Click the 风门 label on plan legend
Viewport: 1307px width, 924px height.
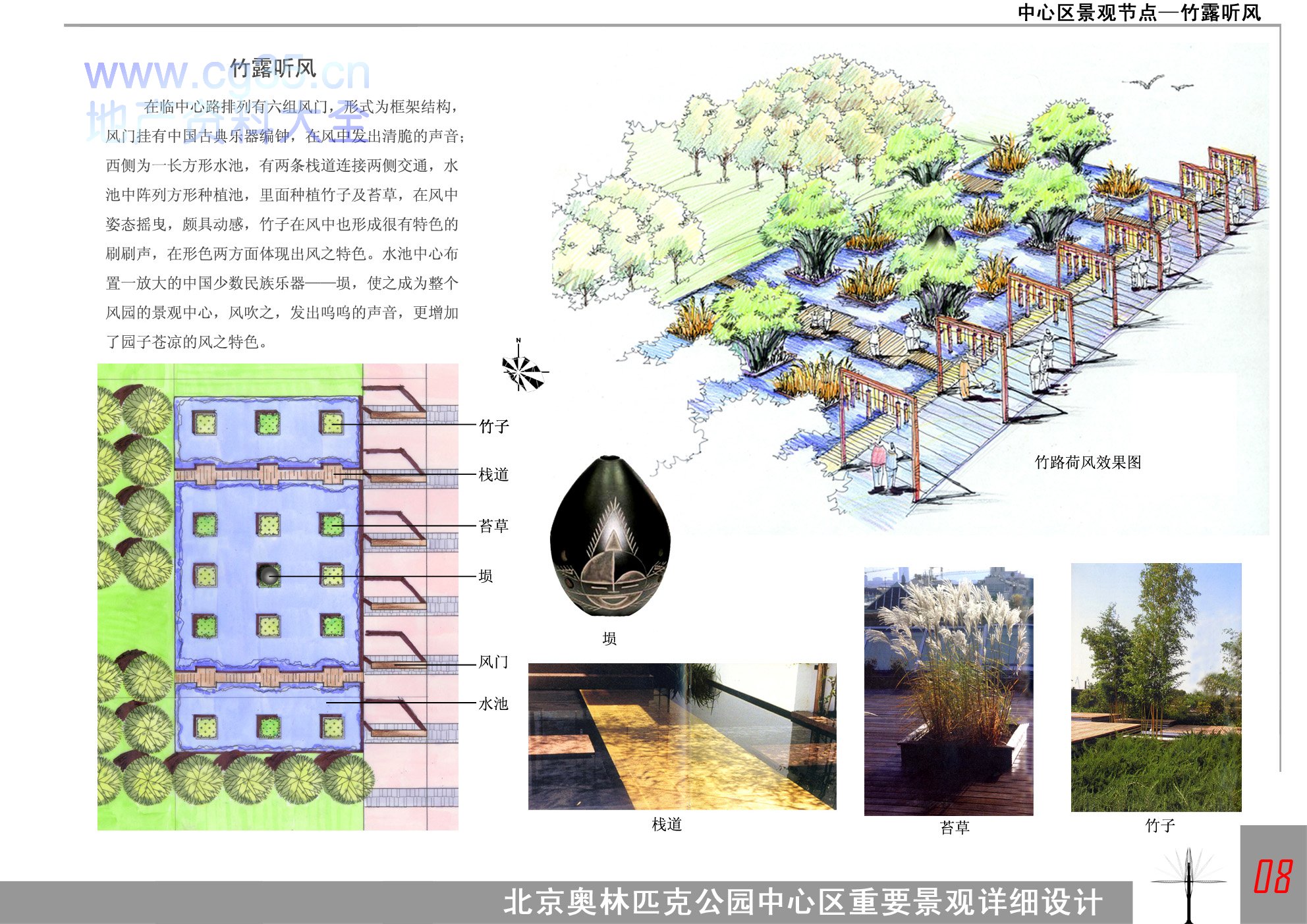(493, 661)
